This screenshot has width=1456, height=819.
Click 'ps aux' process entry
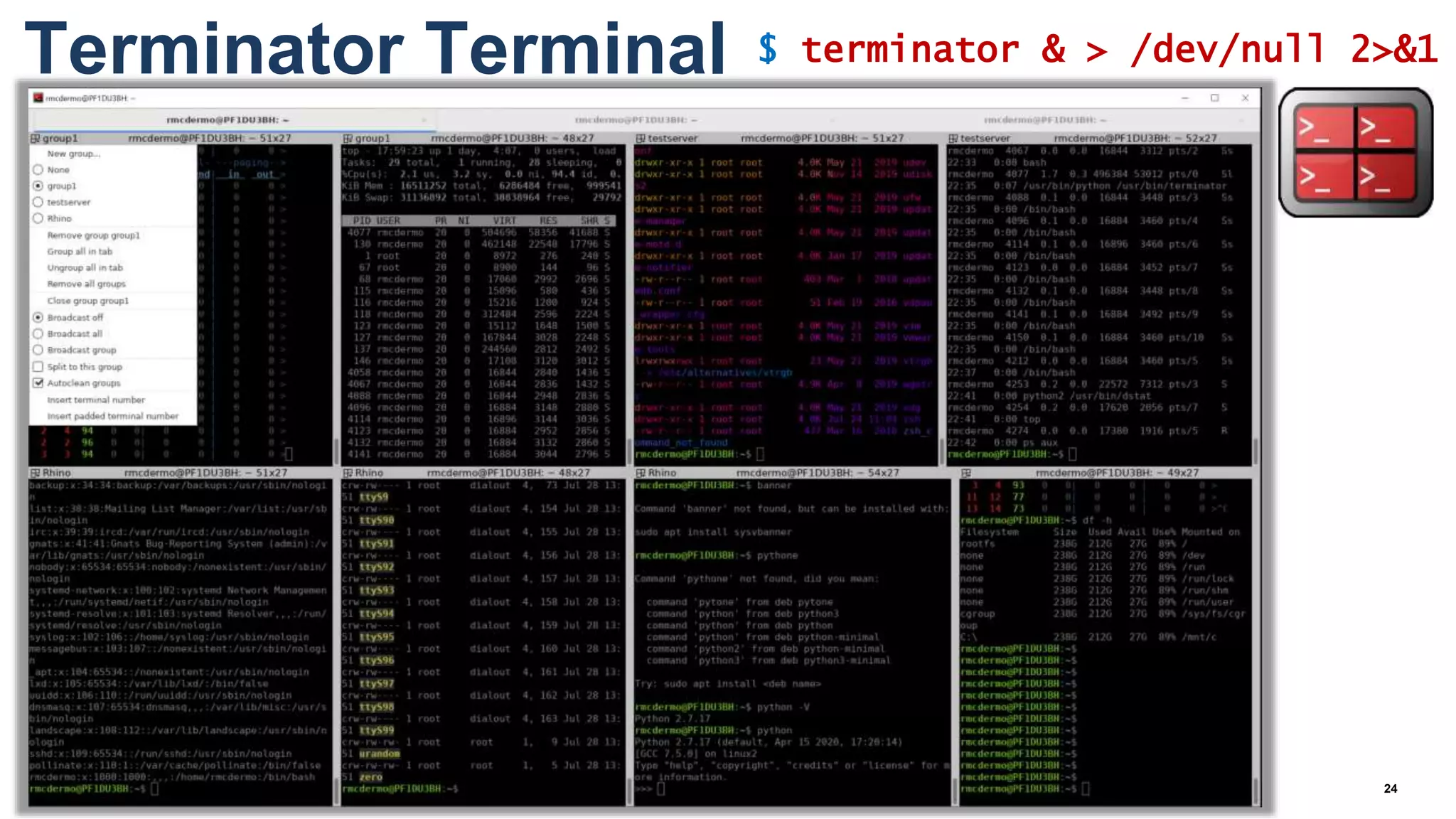click(1040, 443)
